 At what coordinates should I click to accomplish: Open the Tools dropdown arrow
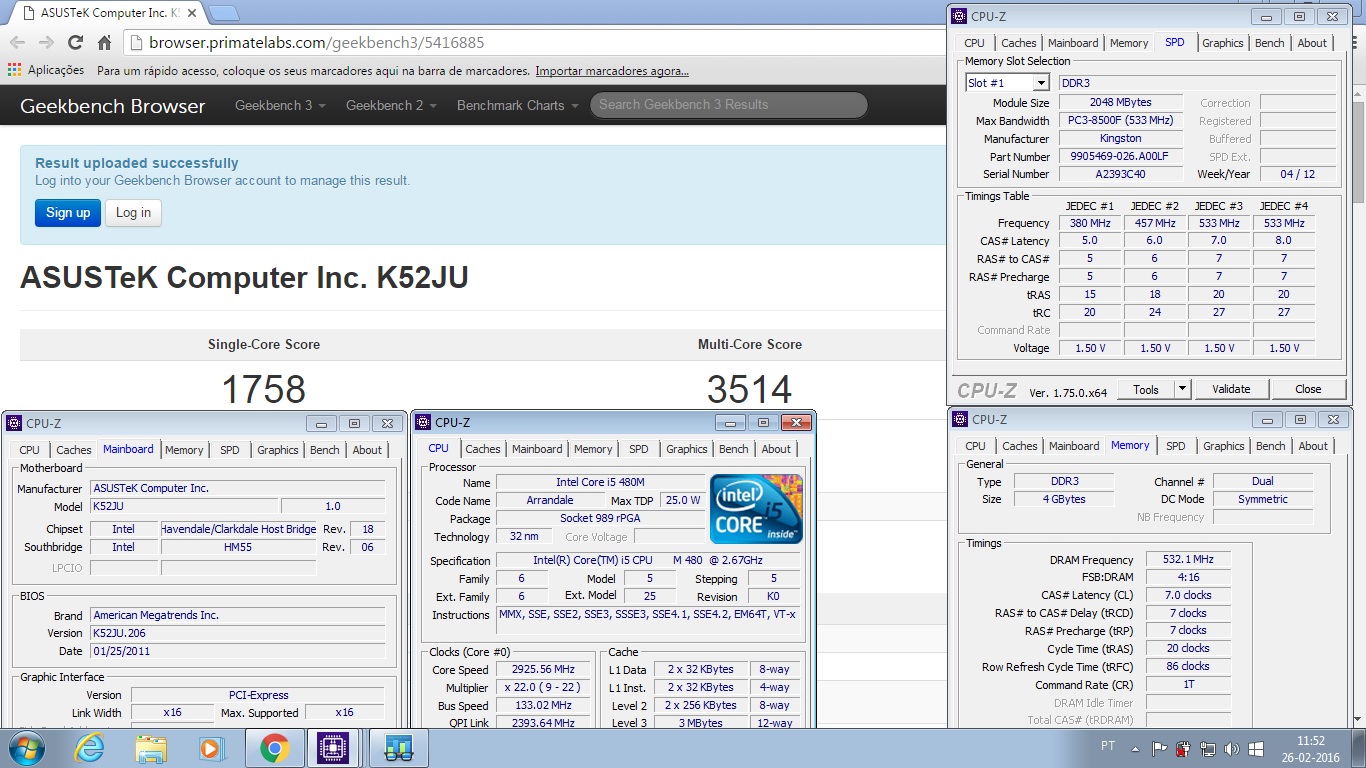(x=1182, y=389)
